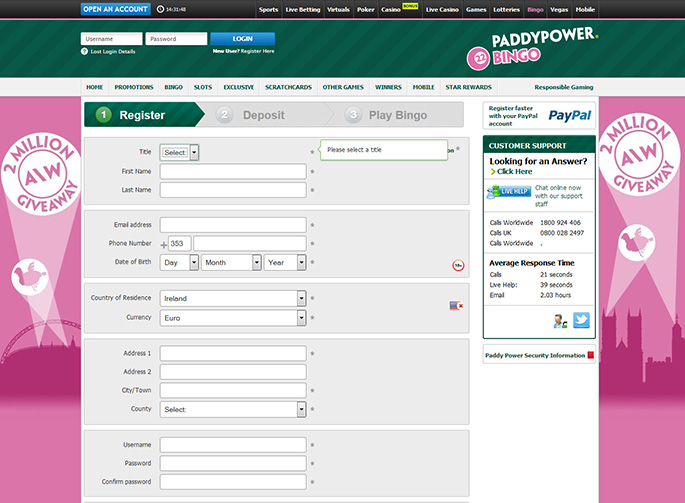
Task: Open Paddy Power Security Information link
Action: [x=535, y=356]
